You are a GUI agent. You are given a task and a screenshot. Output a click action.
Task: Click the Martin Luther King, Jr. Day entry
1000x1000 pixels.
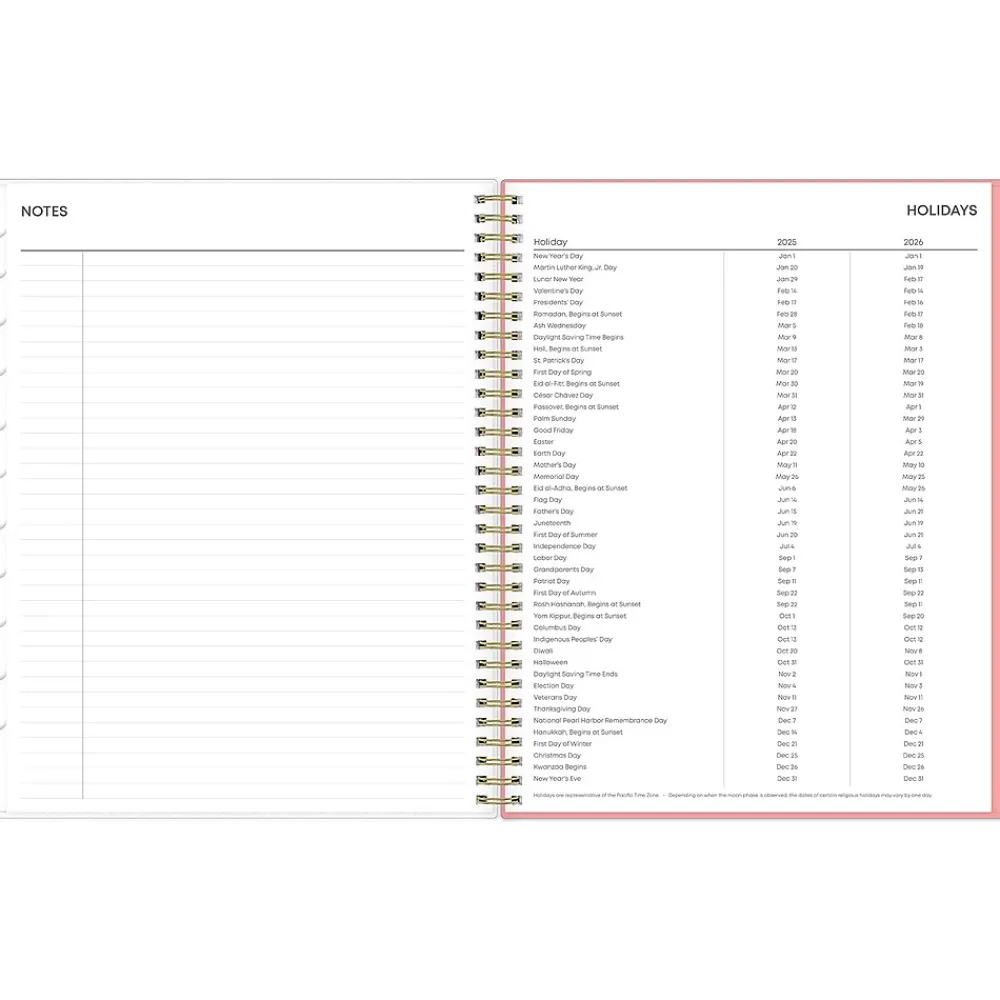(x=575, y=268)
